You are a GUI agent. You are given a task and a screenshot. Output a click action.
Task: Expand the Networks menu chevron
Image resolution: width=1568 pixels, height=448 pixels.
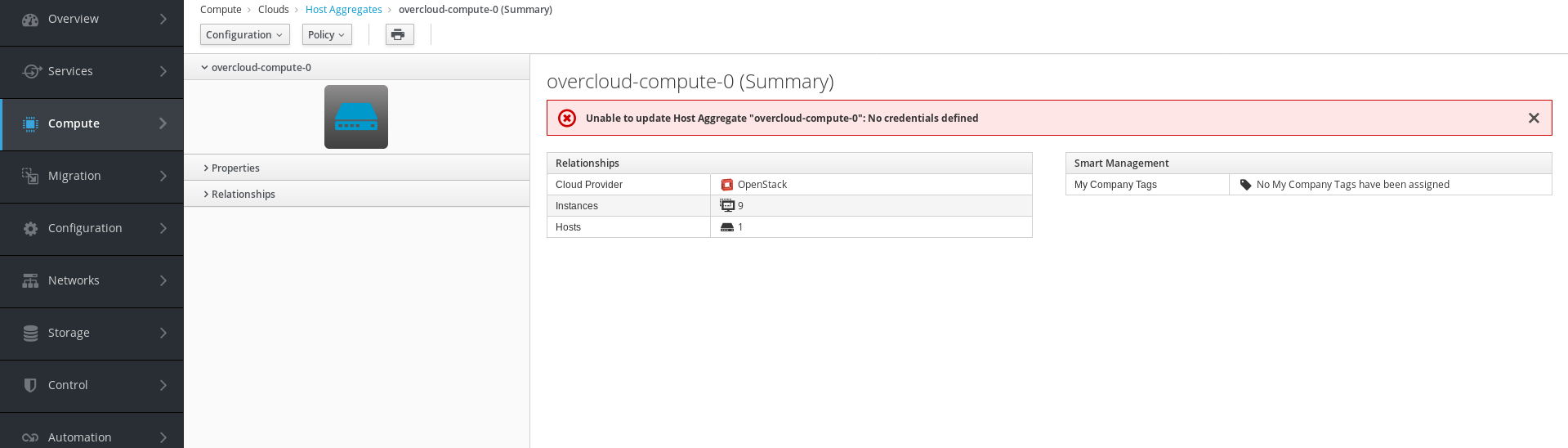163,280
